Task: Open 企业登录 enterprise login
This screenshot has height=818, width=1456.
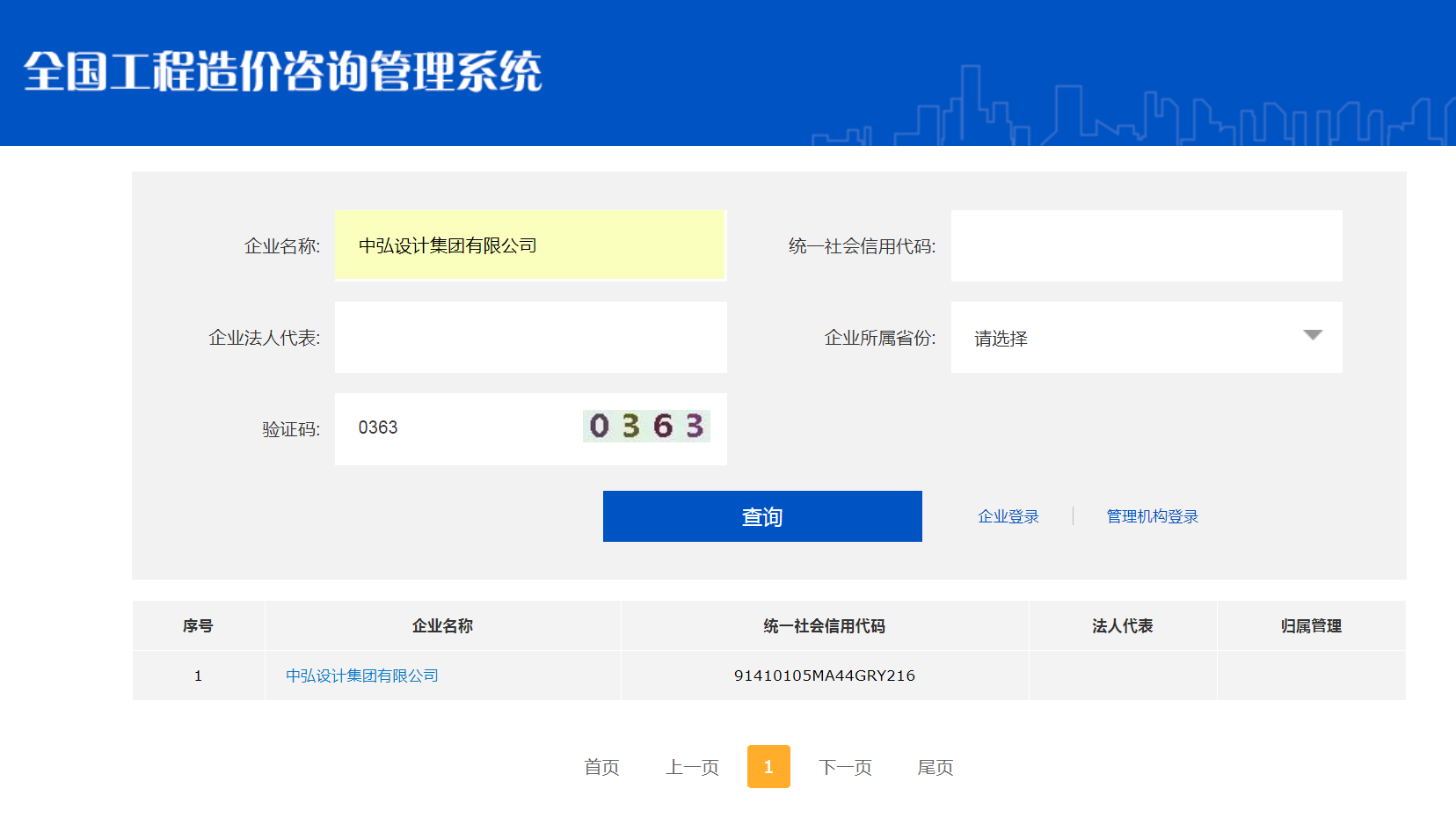Action: pos(1007,515)
